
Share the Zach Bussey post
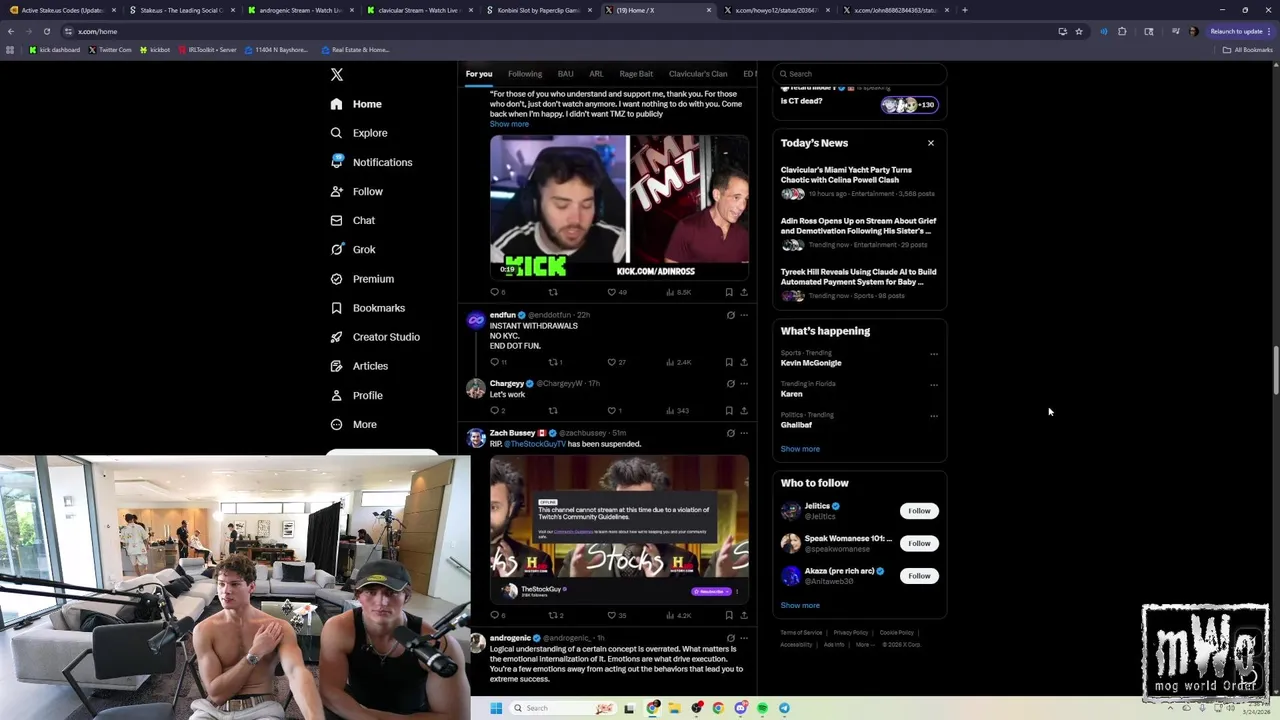click(744, 616)
